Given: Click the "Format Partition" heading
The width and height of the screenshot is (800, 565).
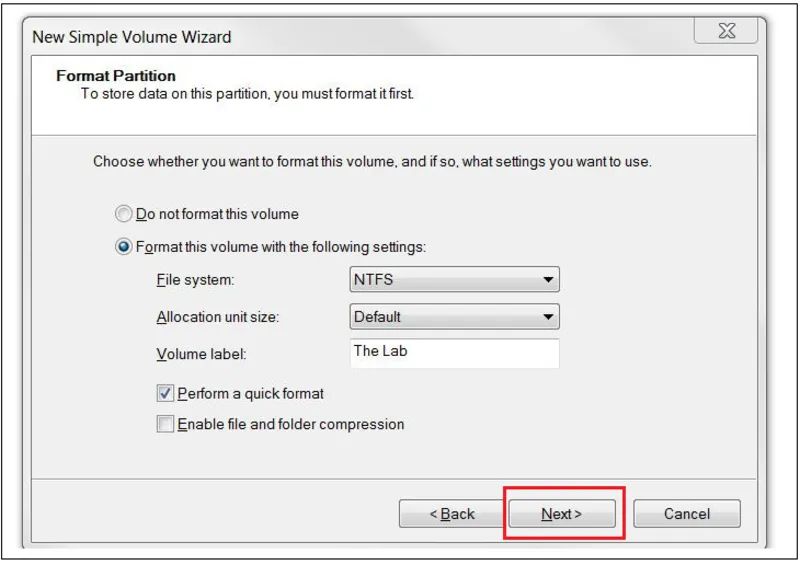Looking at the screenshot, I should pyautogui.click(x=116, y=76).
